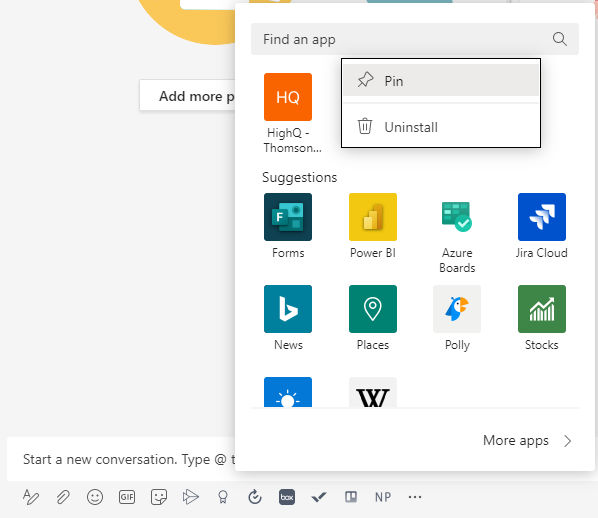Choose Uninstall from context menu
This screenshot has width=598, height=518.
click(x=441, y=127)
